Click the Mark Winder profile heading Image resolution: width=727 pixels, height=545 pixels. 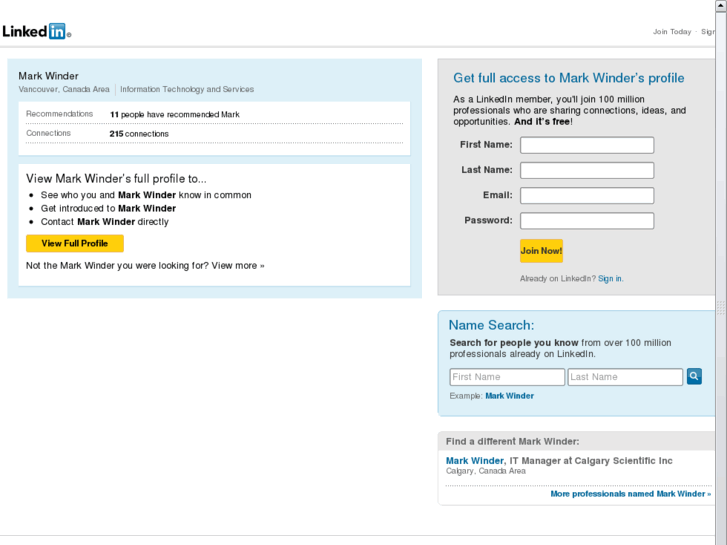click(x=49, y=76)
